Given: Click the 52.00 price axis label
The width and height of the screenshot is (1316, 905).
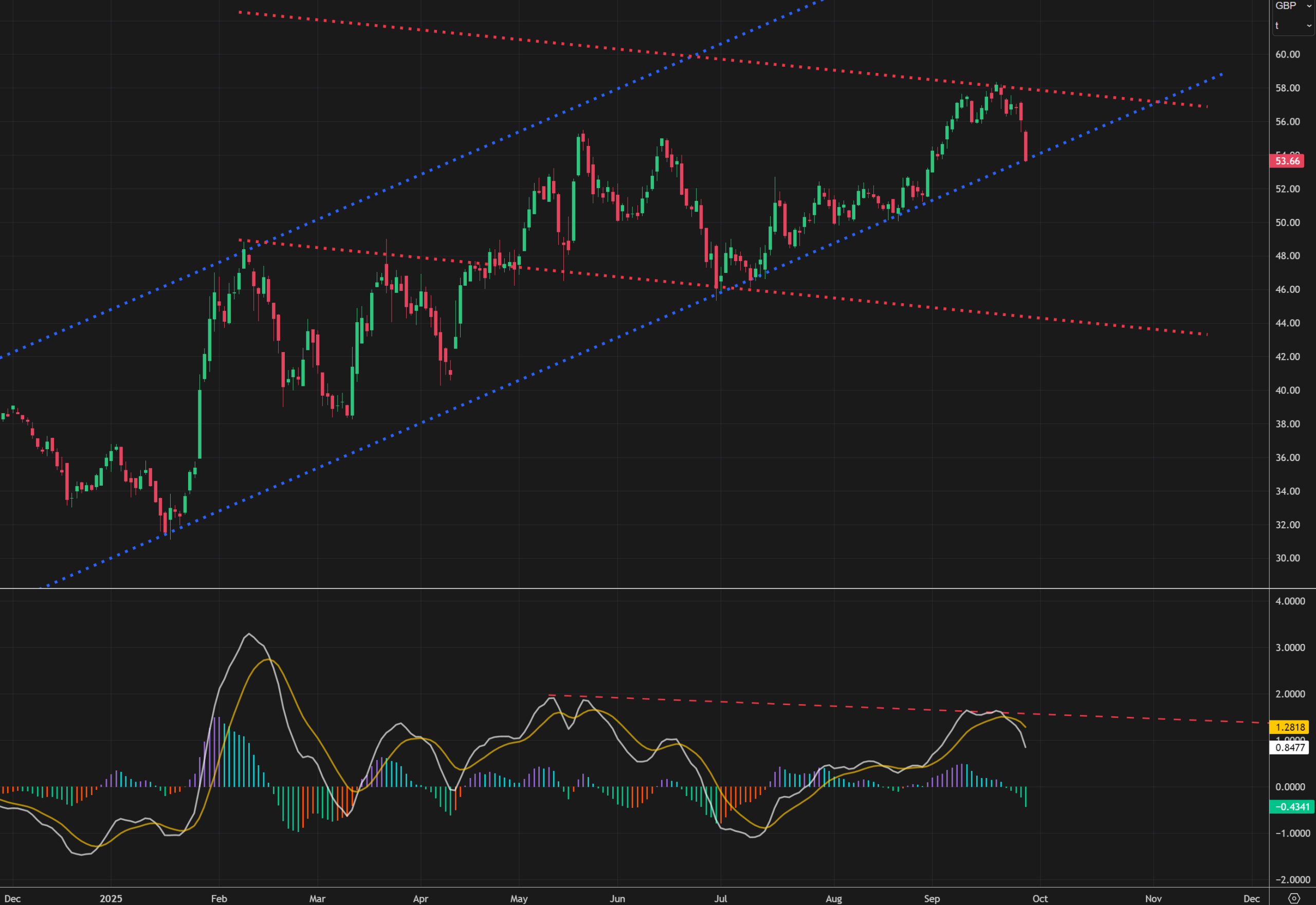Looking at the screenshot, I should click(1288, 189).
